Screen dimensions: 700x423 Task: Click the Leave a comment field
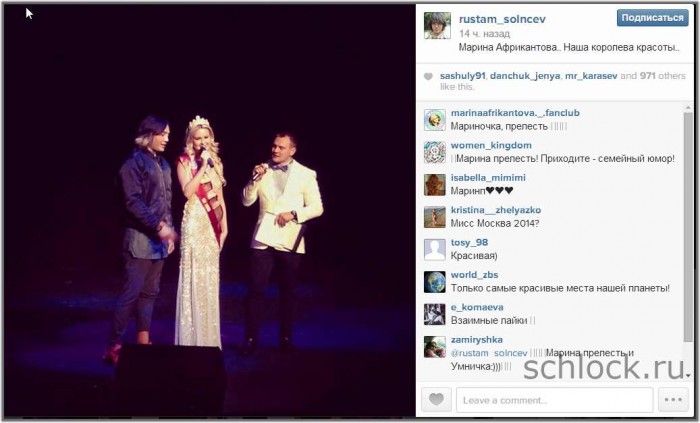[554, 400]
